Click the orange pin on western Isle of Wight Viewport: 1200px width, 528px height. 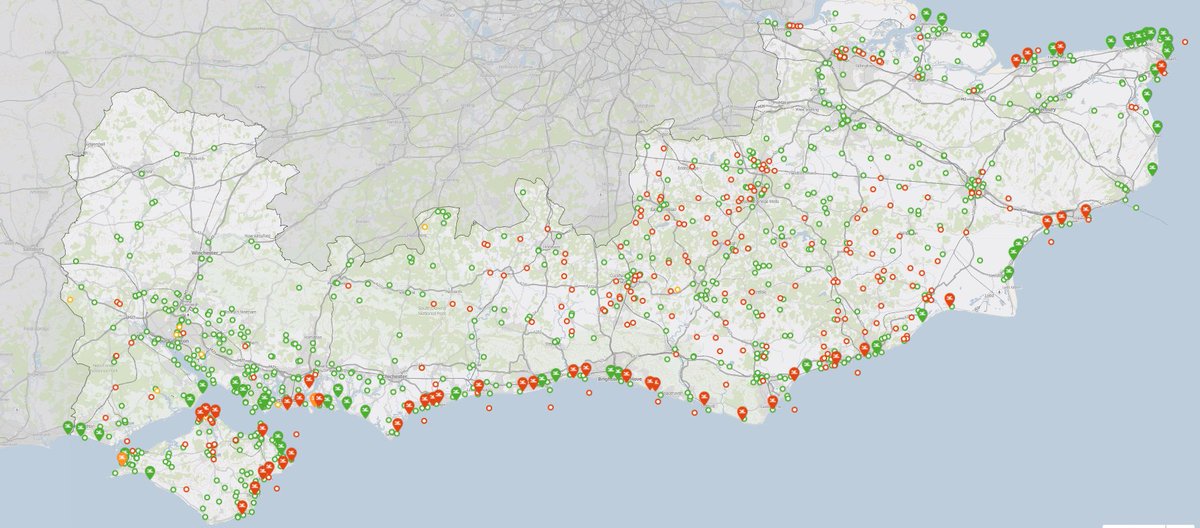pyautogui.click(x=122, y=457)
